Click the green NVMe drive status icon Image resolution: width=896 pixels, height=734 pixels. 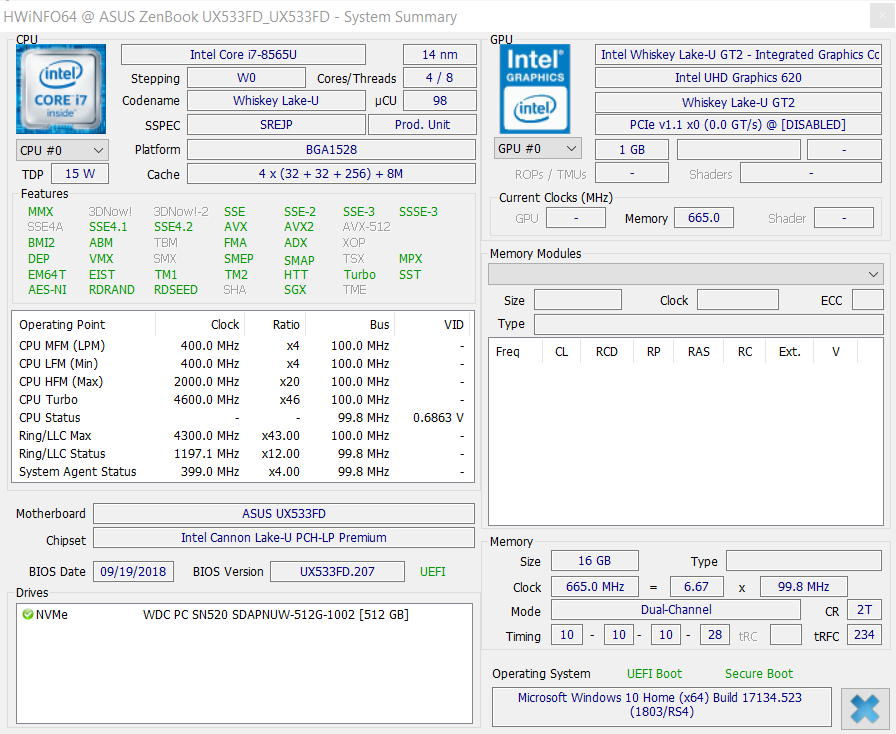click(27, 615)
